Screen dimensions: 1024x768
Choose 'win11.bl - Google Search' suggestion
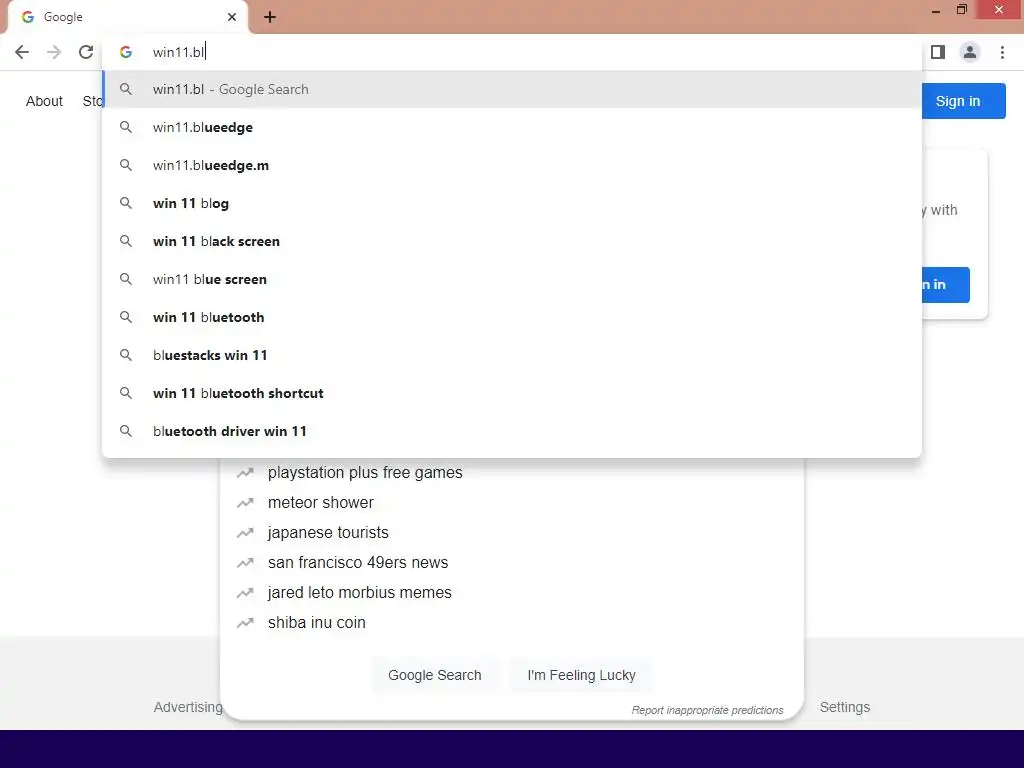click(x=512, y=89)
